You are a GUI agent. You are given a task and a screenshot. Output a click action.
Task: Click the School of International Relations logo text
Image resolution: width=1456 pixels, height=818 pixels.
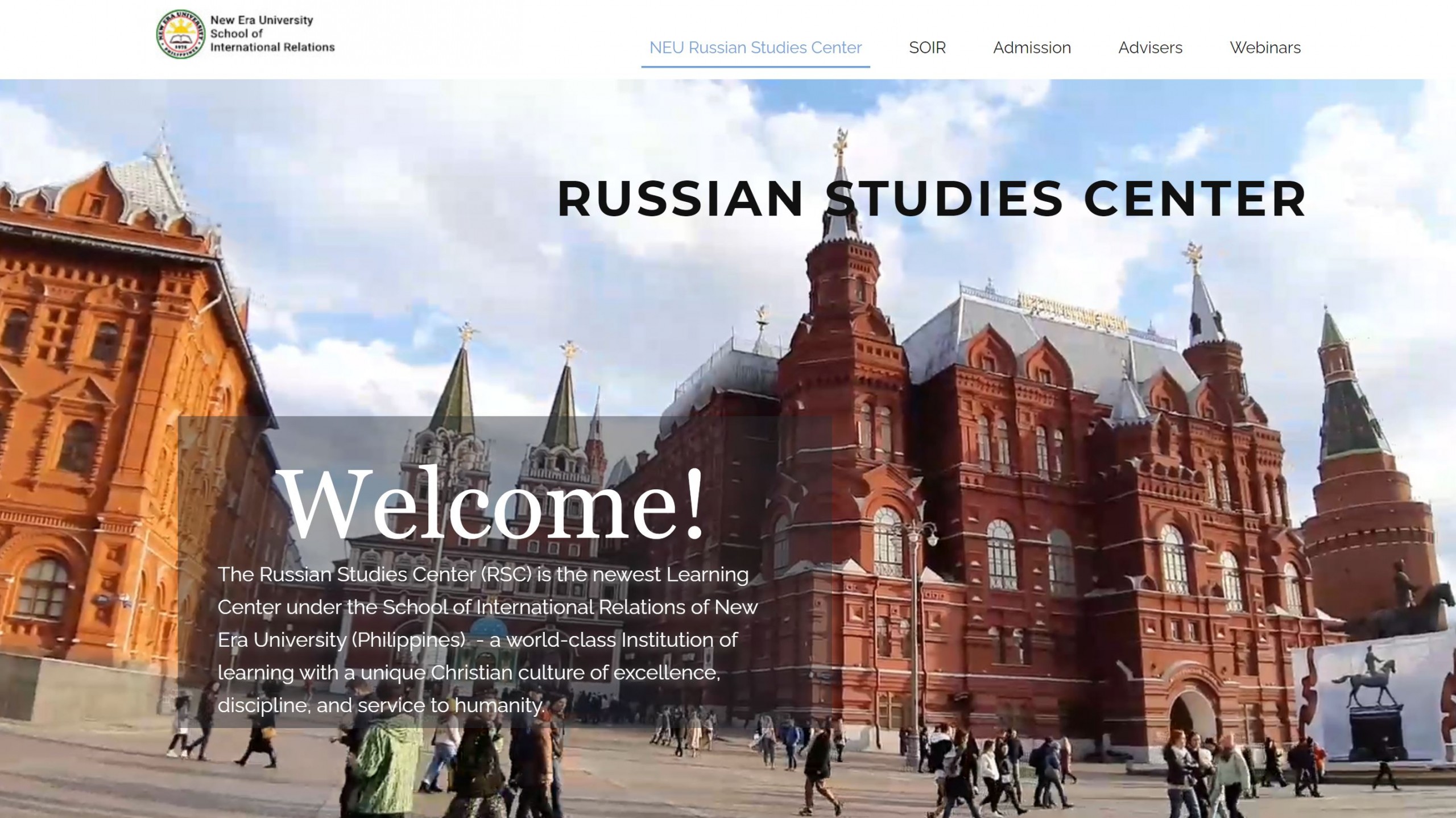pyautogui.click(x=272, y=41)
